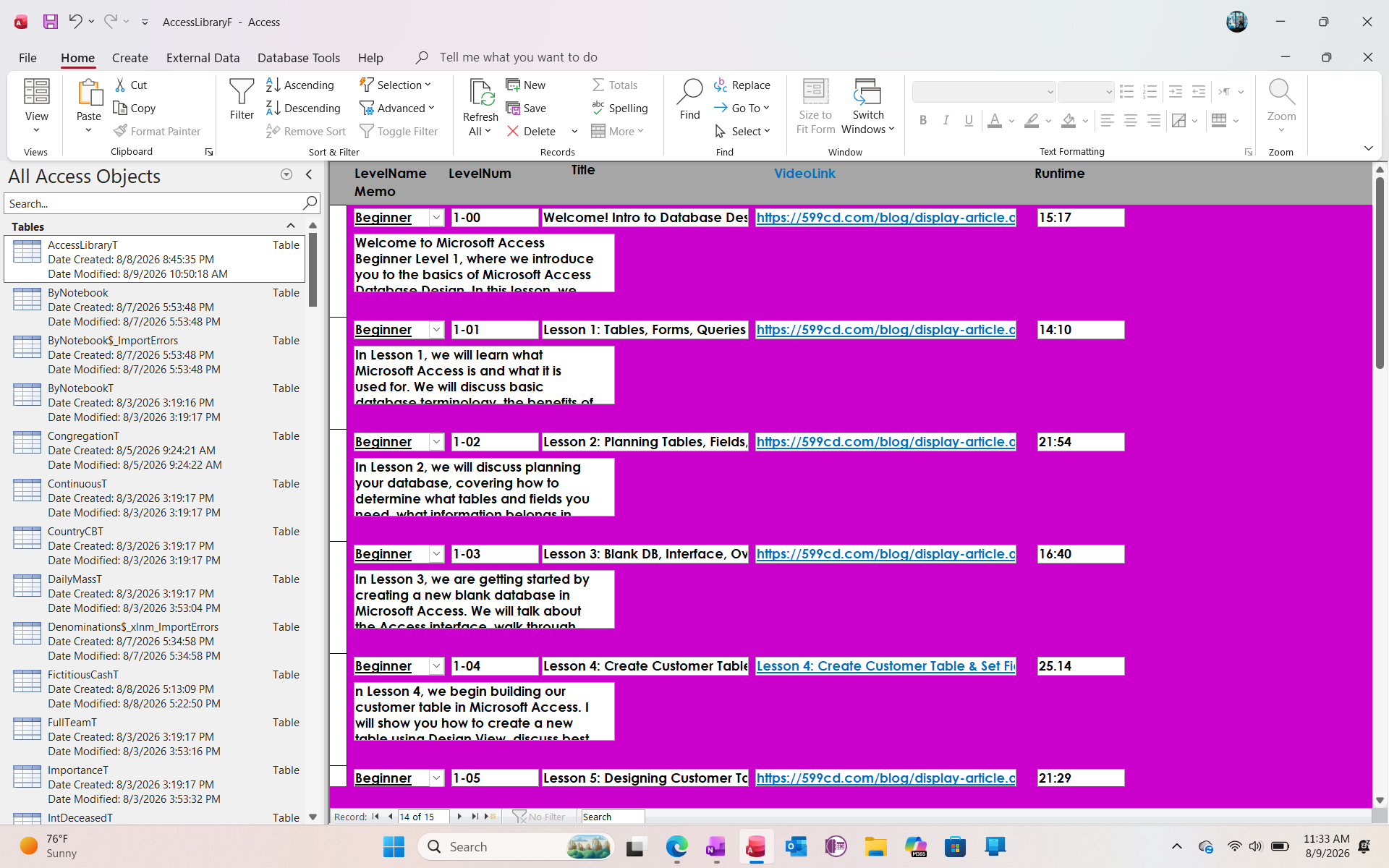The height and width of the screenshot is (868, 1389).
Task: Open the Go To dropdown
Action: [x=742, y=109]
